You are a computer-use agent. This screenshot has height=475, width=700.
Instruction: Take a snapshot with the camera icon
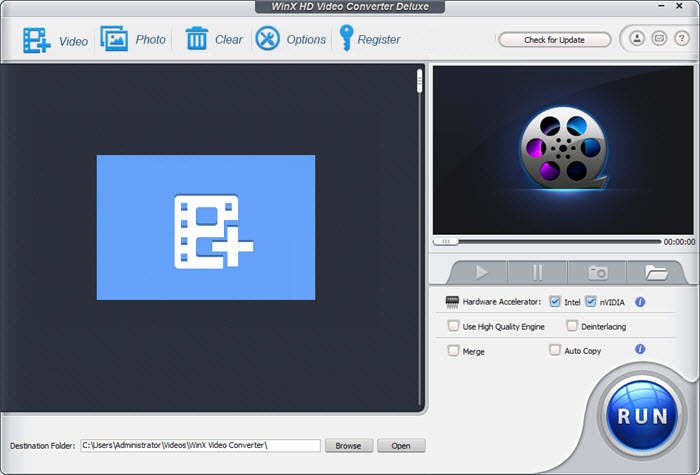(x=597, y=272)
